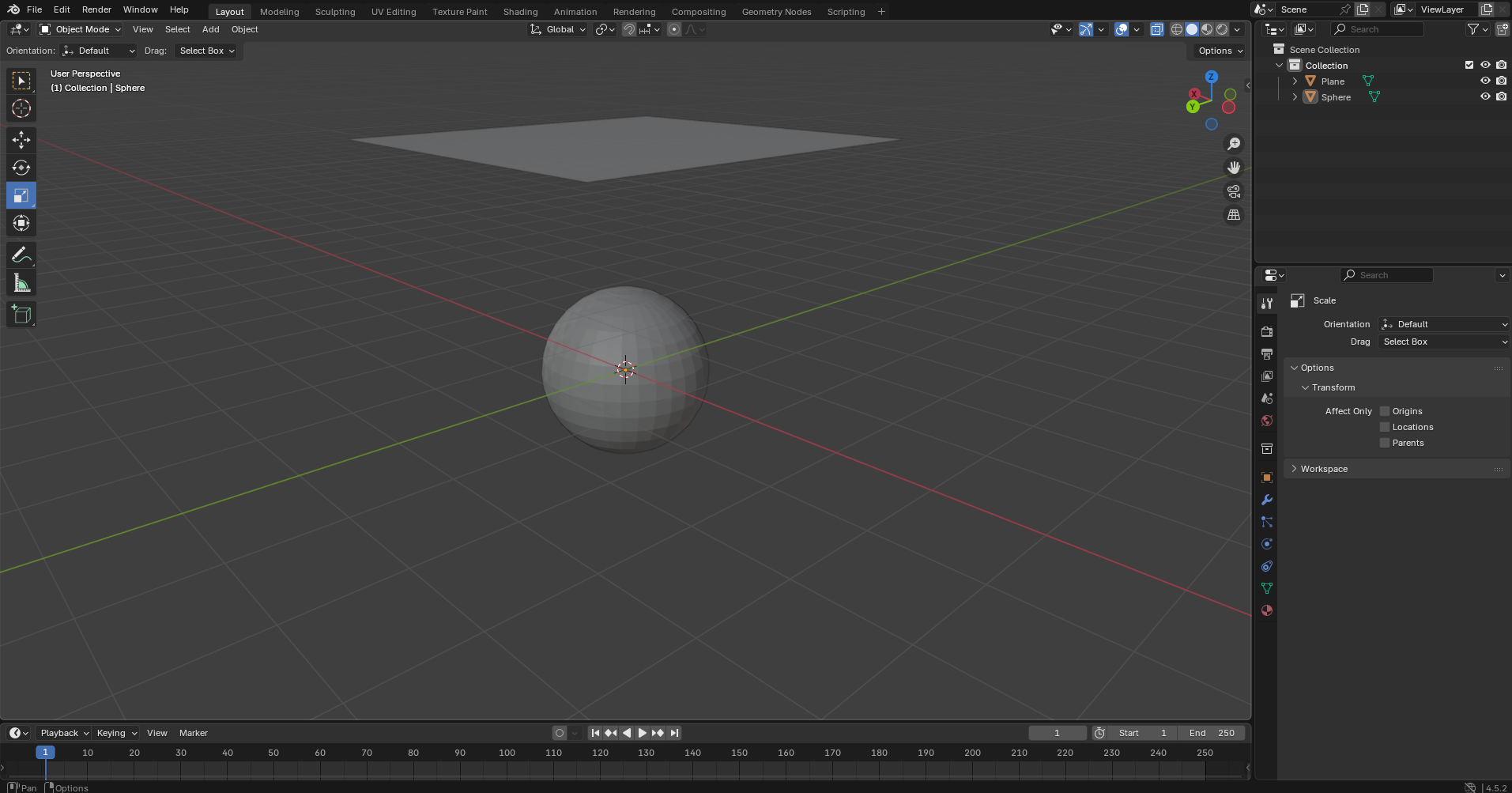Pick the Annotate tool
1512x793 pixels.
21,254
